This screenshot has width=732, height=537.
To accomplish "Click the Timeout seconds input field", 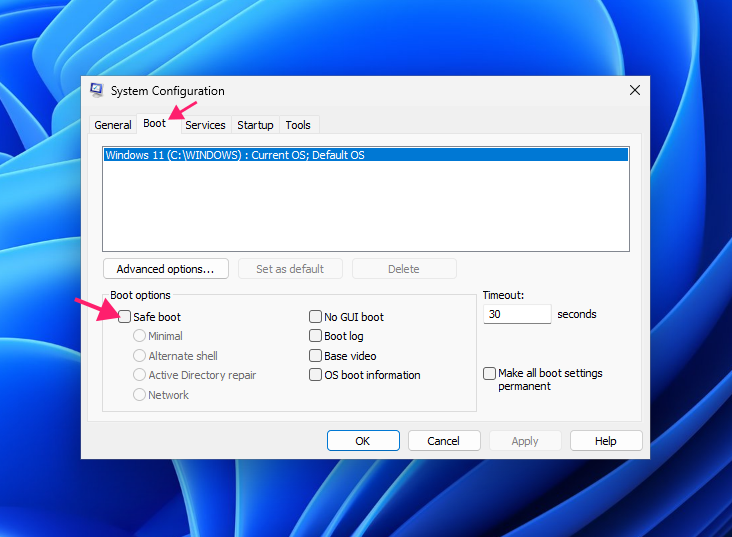I will [x=517, y=314].
